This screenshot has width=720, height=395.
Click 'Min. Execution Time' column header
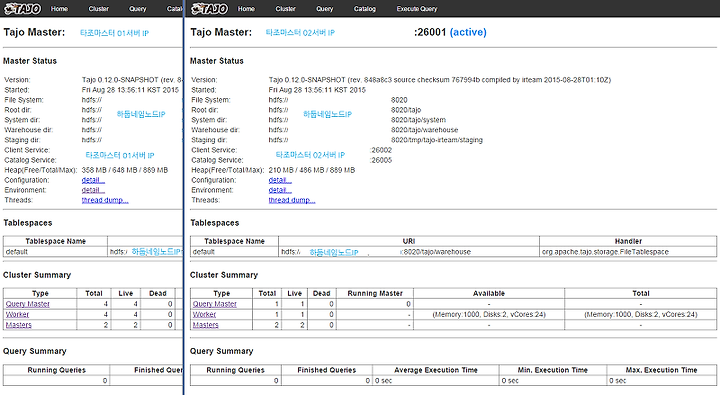point(552,370)
